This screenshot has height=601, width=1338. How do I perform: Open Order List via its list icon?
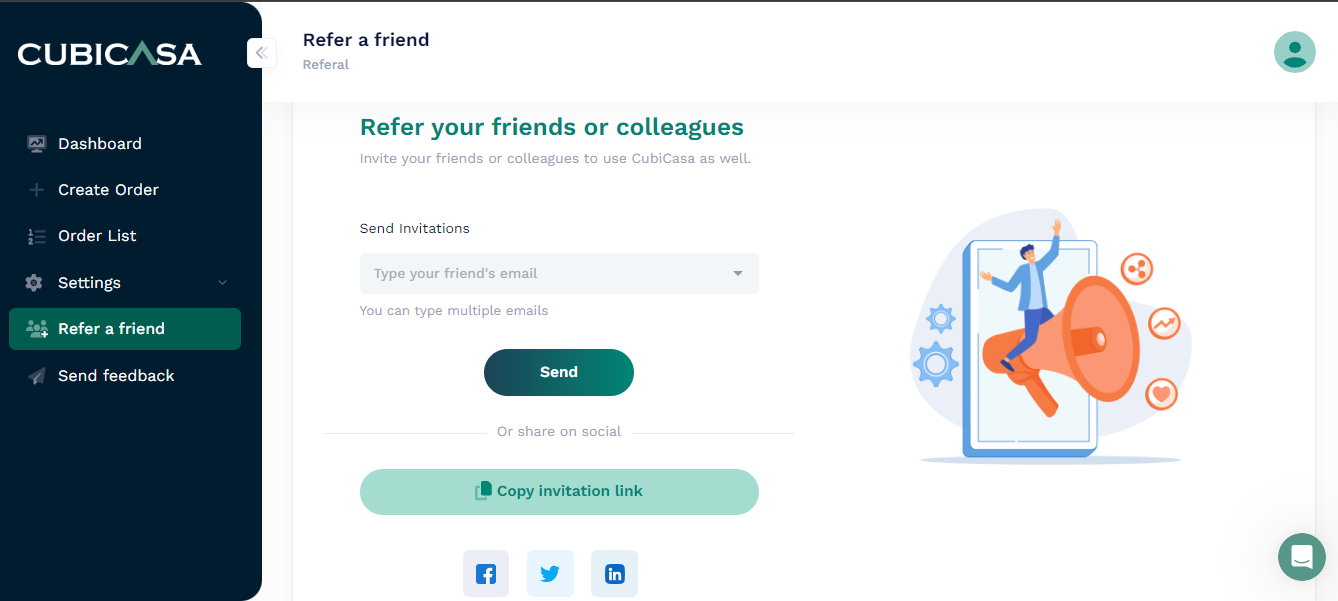point(37,235)
